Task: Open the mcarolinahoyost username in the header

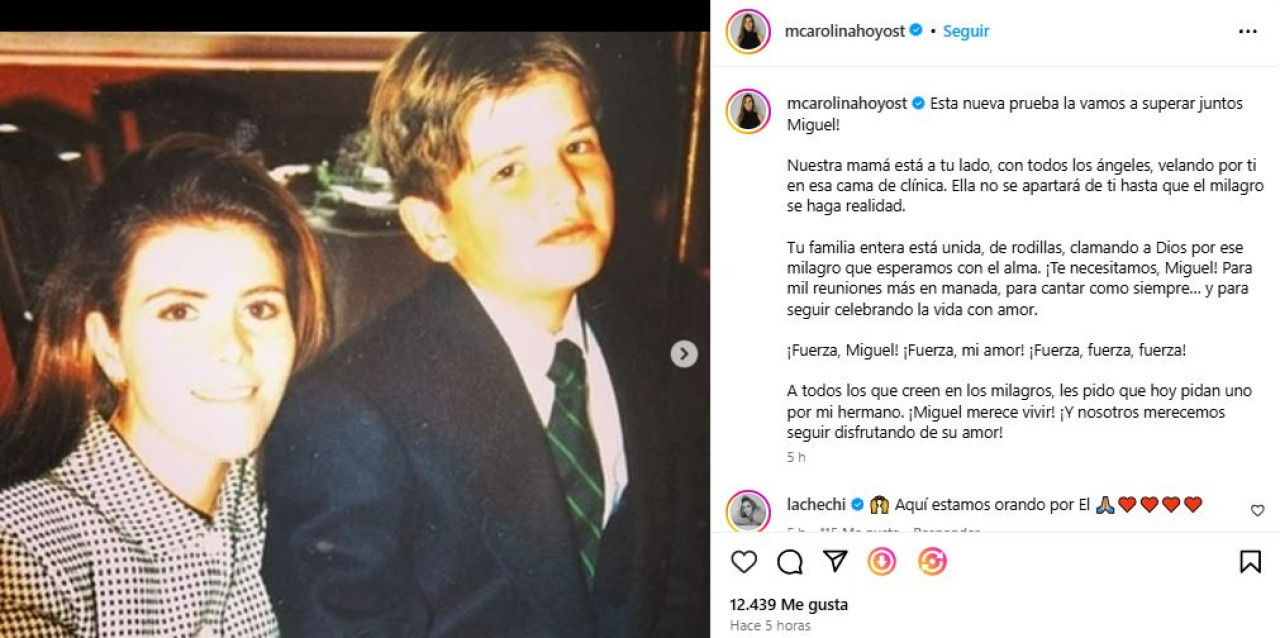Action: 845,31
